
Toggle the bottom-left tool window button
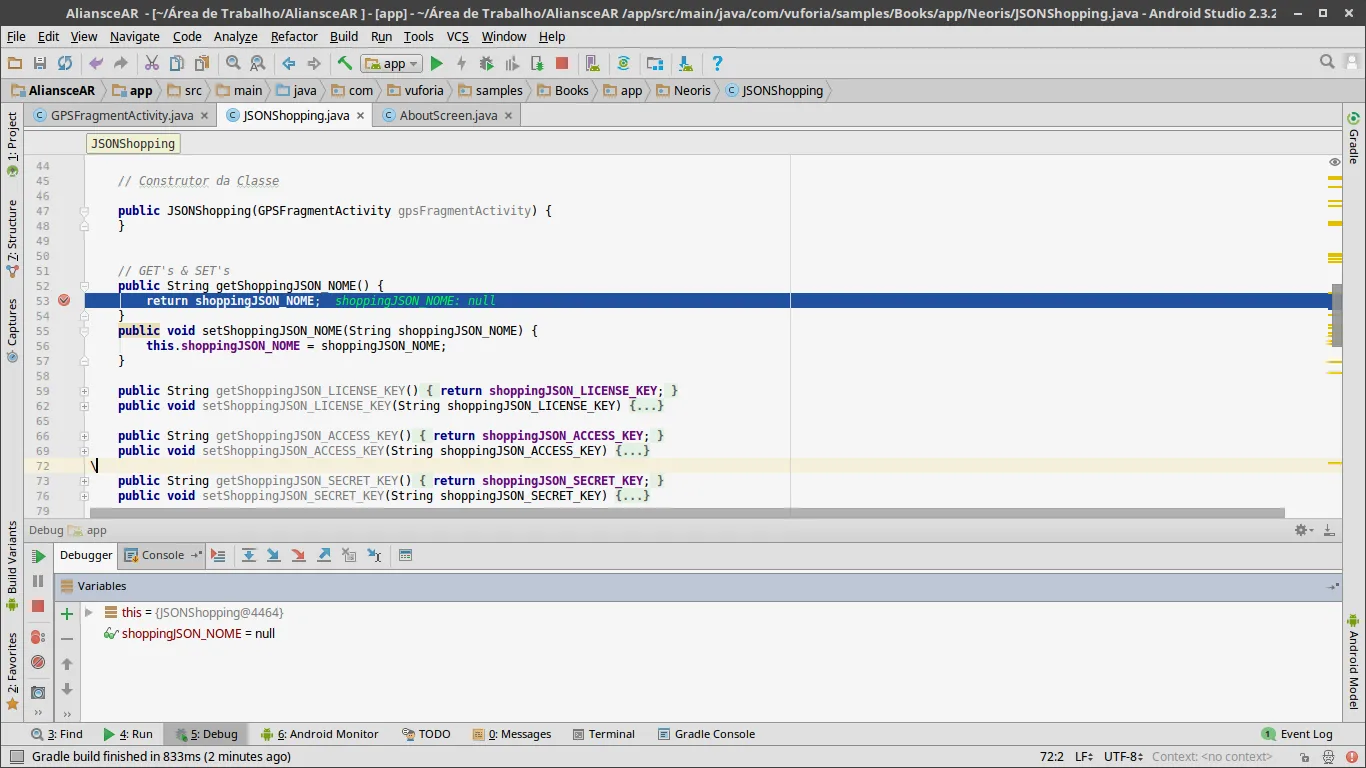click(x=15, y=757)
